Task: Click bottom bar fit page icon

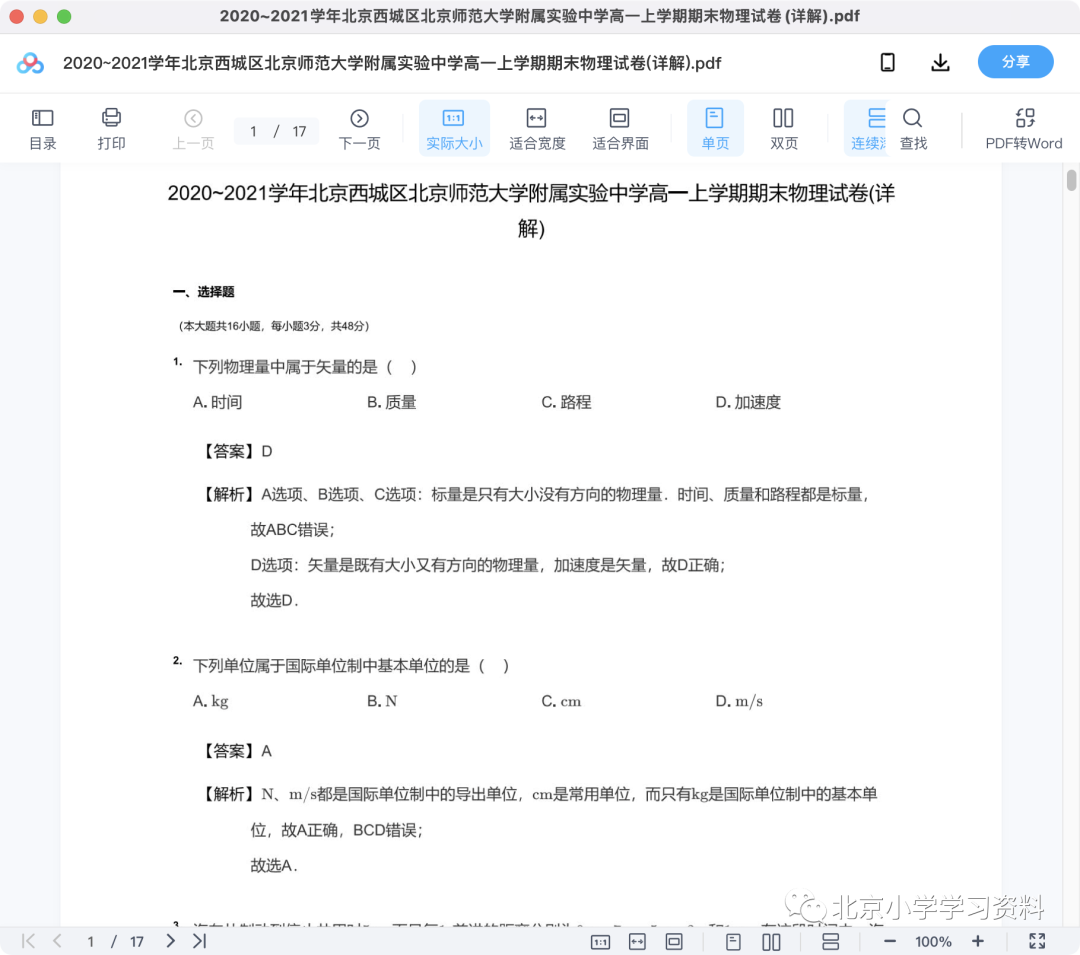Action: tap(674, 942)
